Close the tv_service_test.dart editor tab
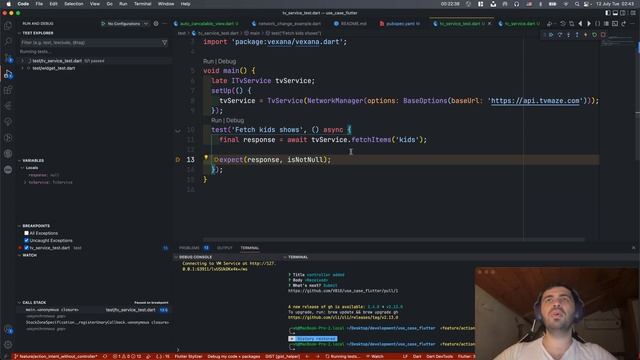Image resolution: width=640 pixels, height=360 pixels. click(489, 24)
